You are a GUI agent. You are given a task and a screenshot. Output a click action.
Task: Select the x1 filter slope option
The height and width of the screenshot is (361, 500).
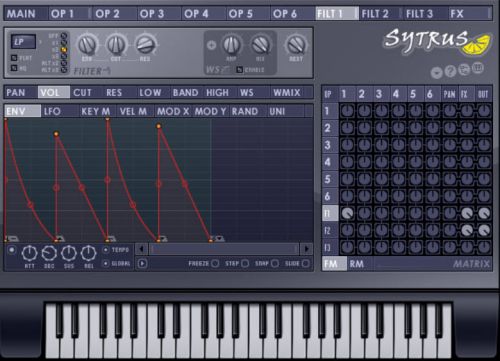click(64, 43)
